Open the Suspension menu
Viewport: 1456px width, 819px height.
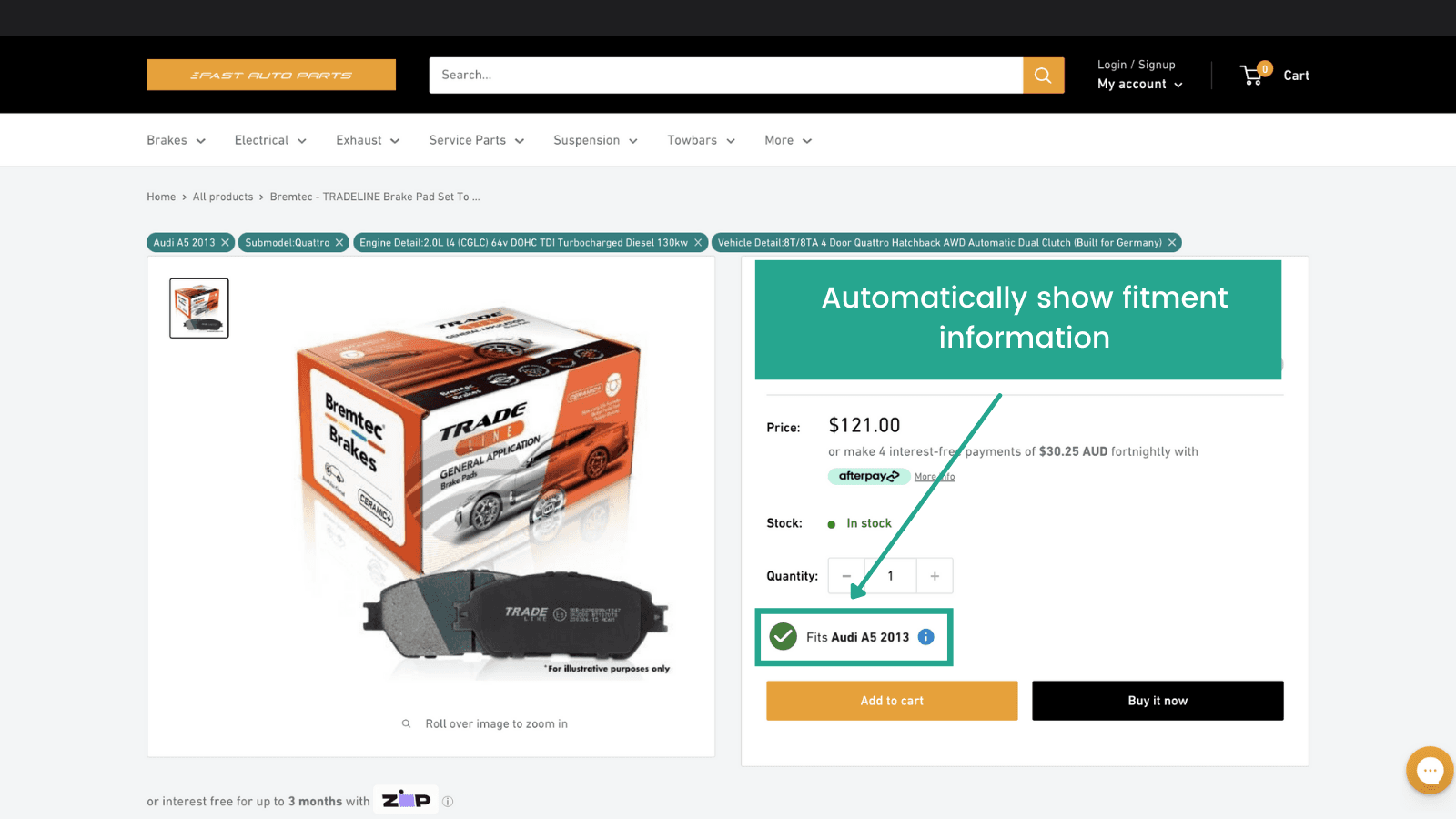pyautogui.click(x=596, y=140)
